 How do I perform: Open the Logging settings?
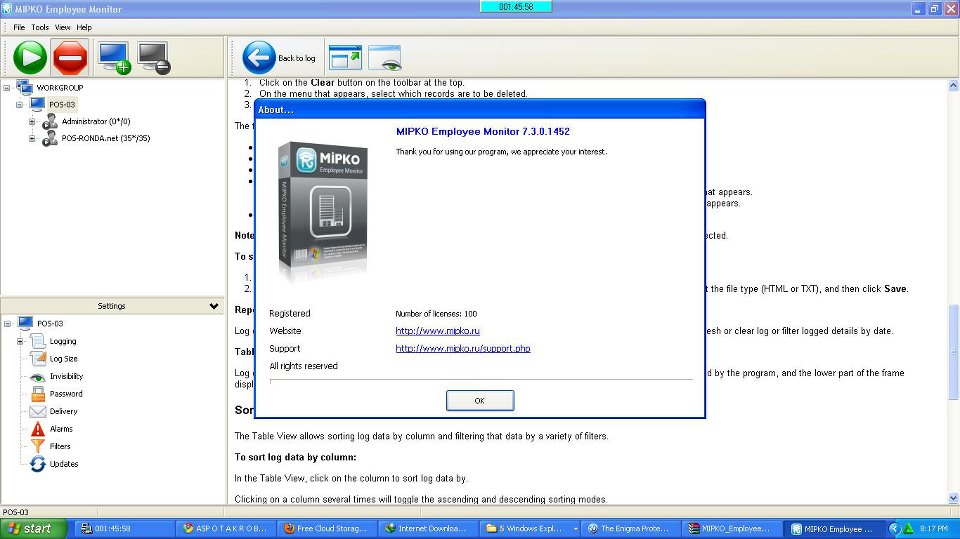(x=62, y=341)
